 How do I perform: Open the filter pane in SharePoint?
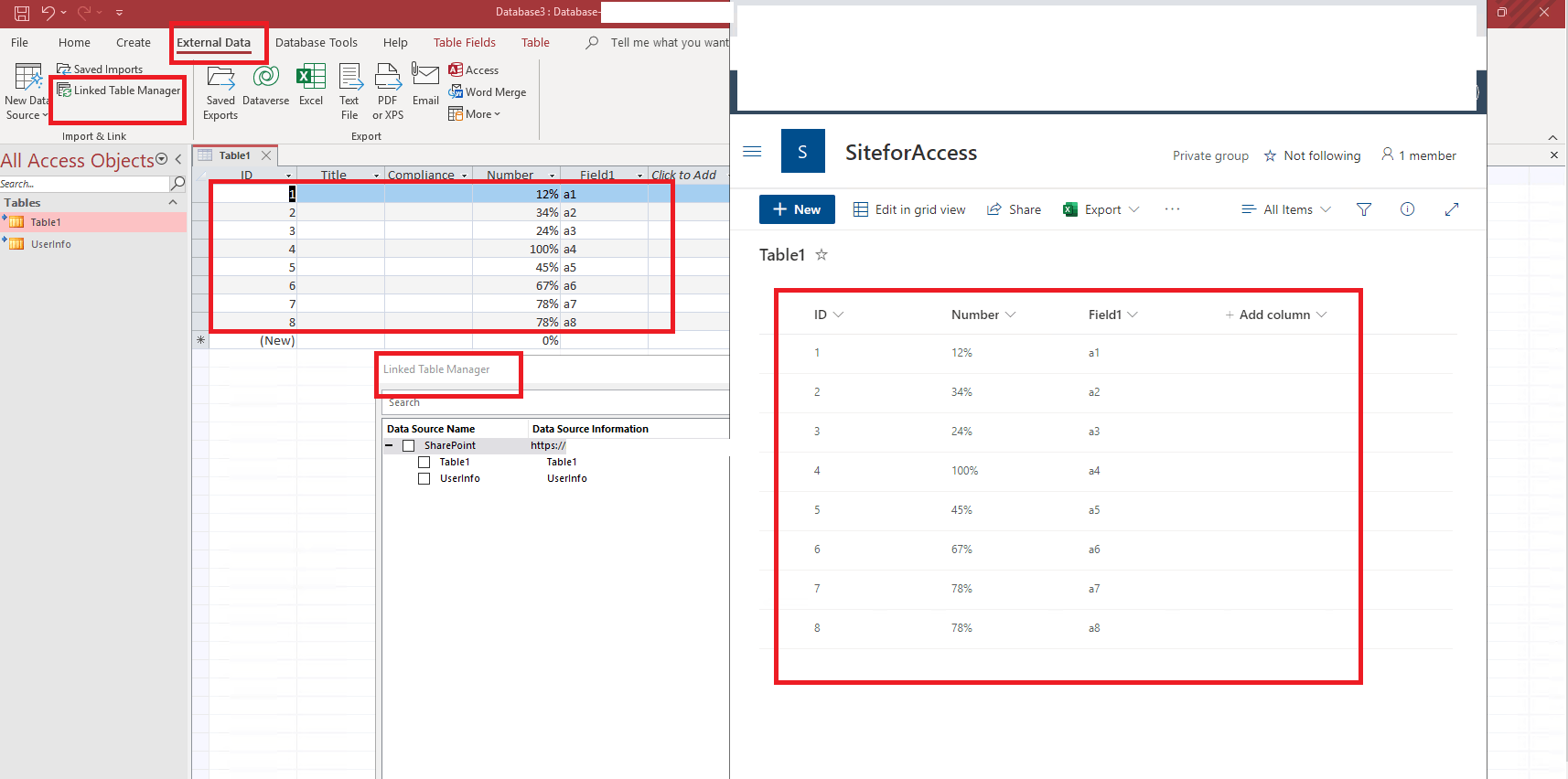point(1364,209)
